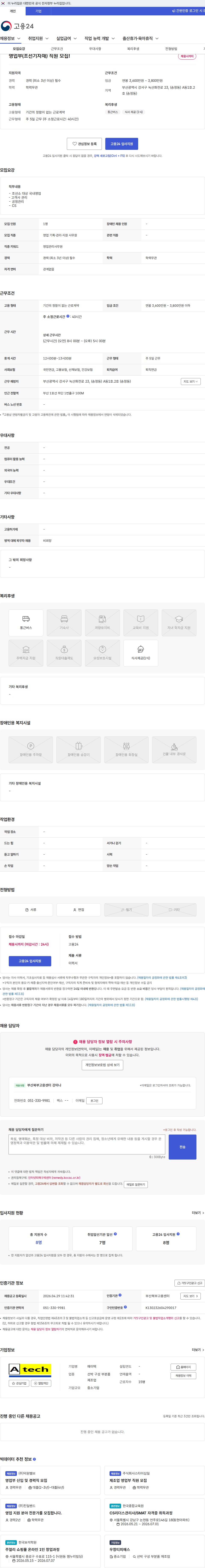Screen dimensions: 205x1568
Task: Select the 개인 tab at top
Action: (13, 11)
